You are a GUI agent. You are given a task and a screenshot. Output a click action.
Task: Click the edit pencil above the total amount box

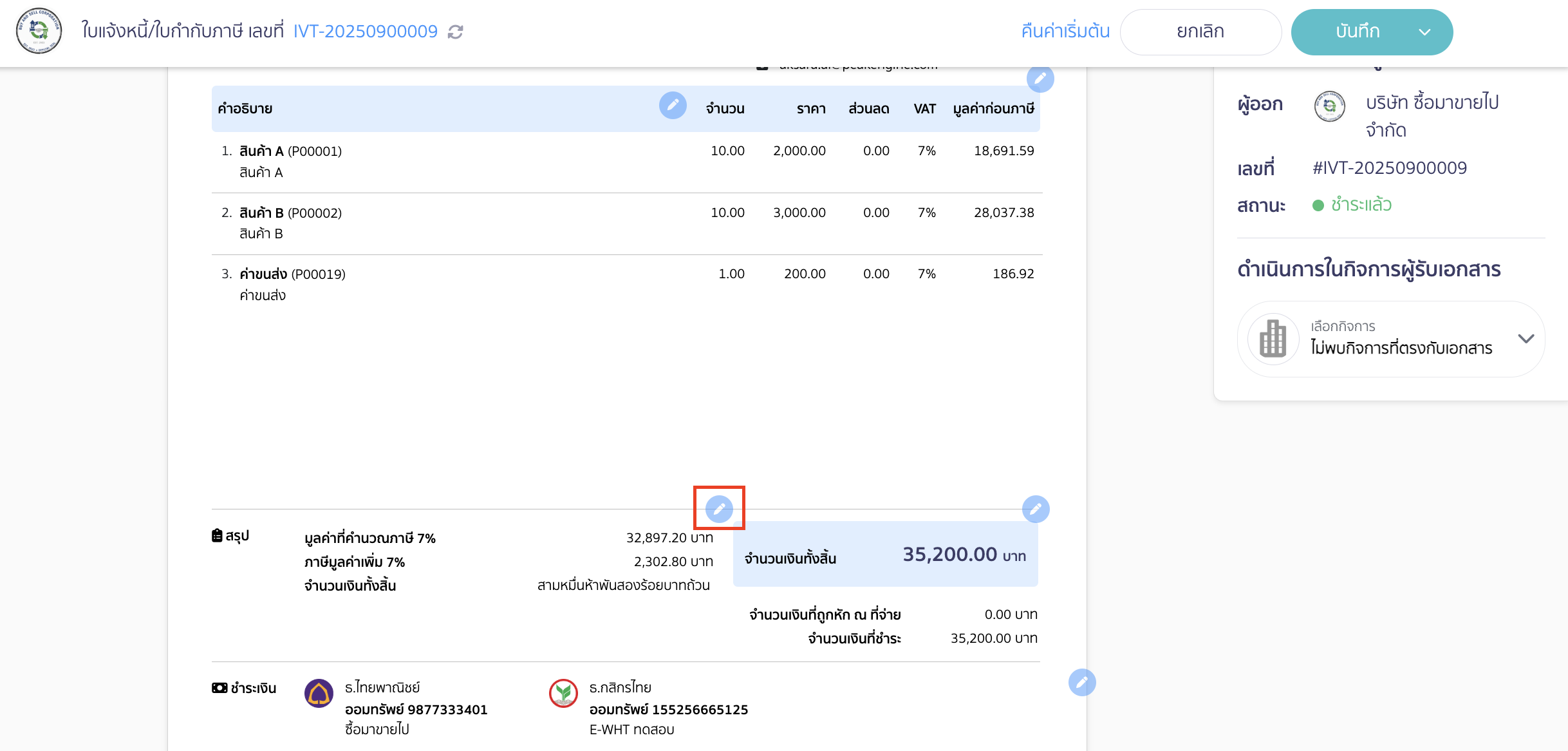pyautogui.click(x=1035, y=509)
